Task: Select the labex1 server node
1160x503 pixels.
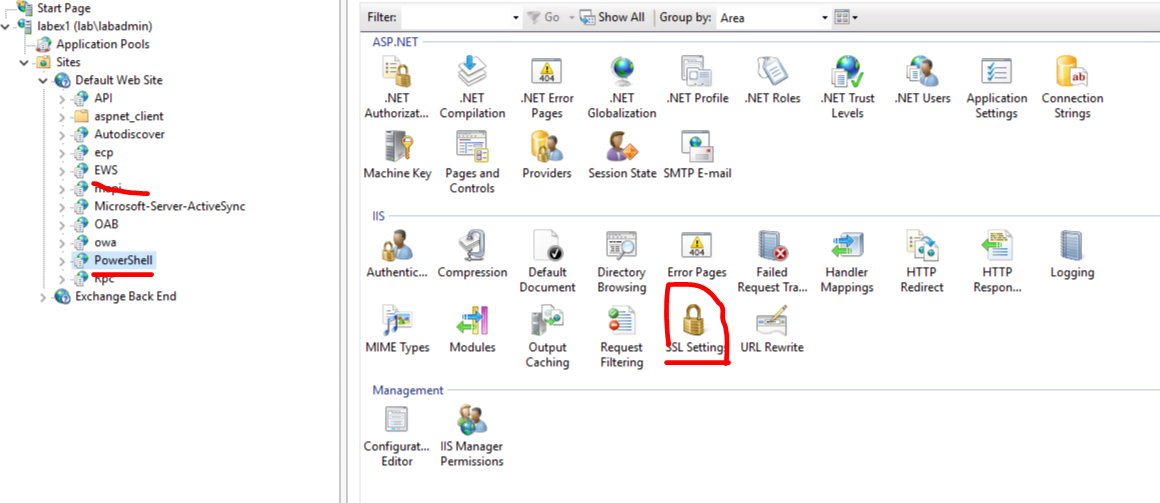Action: click(x=95, y=26)
